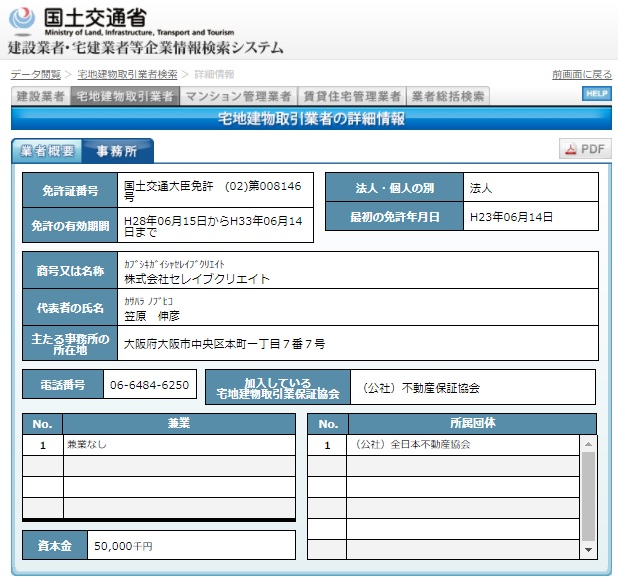Click the 免許証番号 header cell
This screenshot has height=581, width=618.
(x=70, y=190)
